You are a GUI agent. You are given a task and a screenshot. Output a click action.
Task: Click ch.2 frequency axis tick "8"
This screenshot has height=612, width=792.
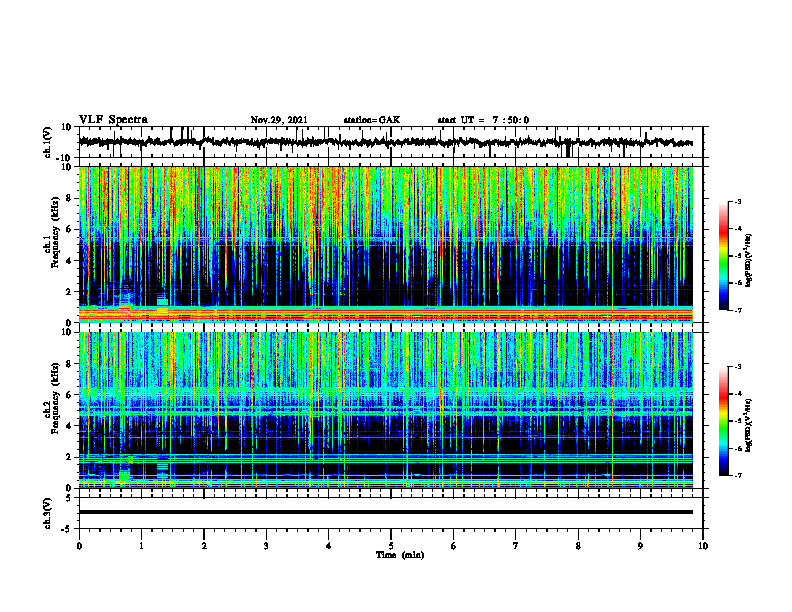[69, 364]
